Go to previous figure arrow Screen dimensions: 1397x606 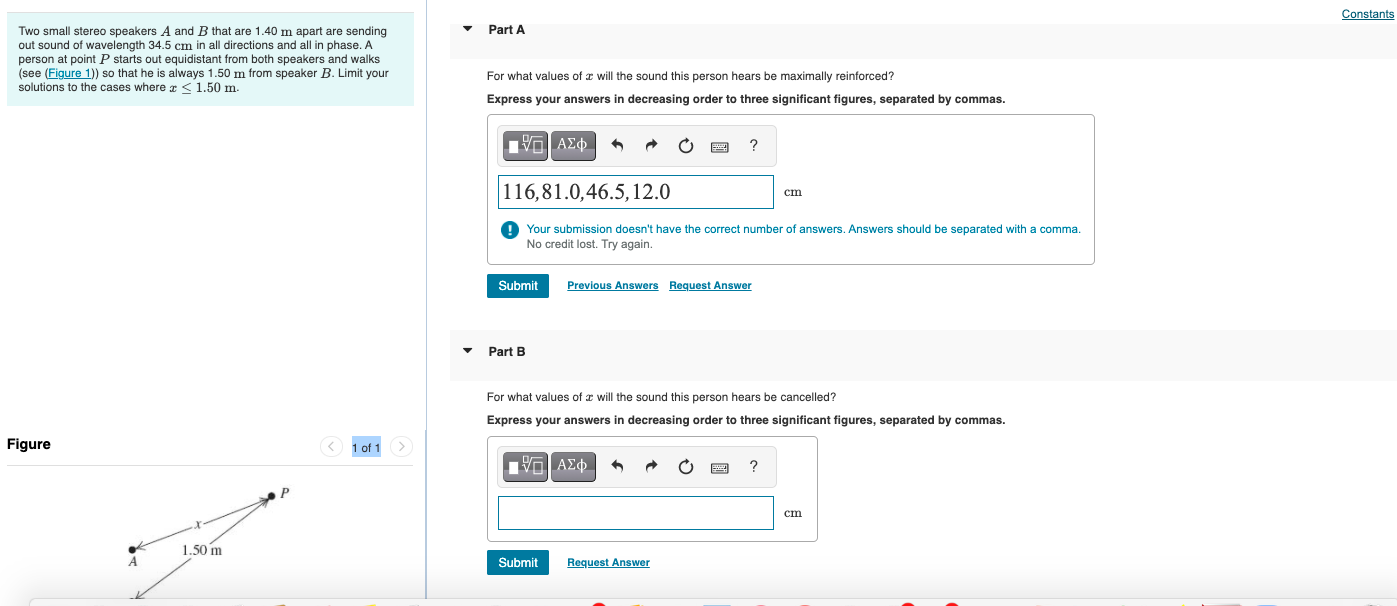pyautogui.click(x=331, y=447)
